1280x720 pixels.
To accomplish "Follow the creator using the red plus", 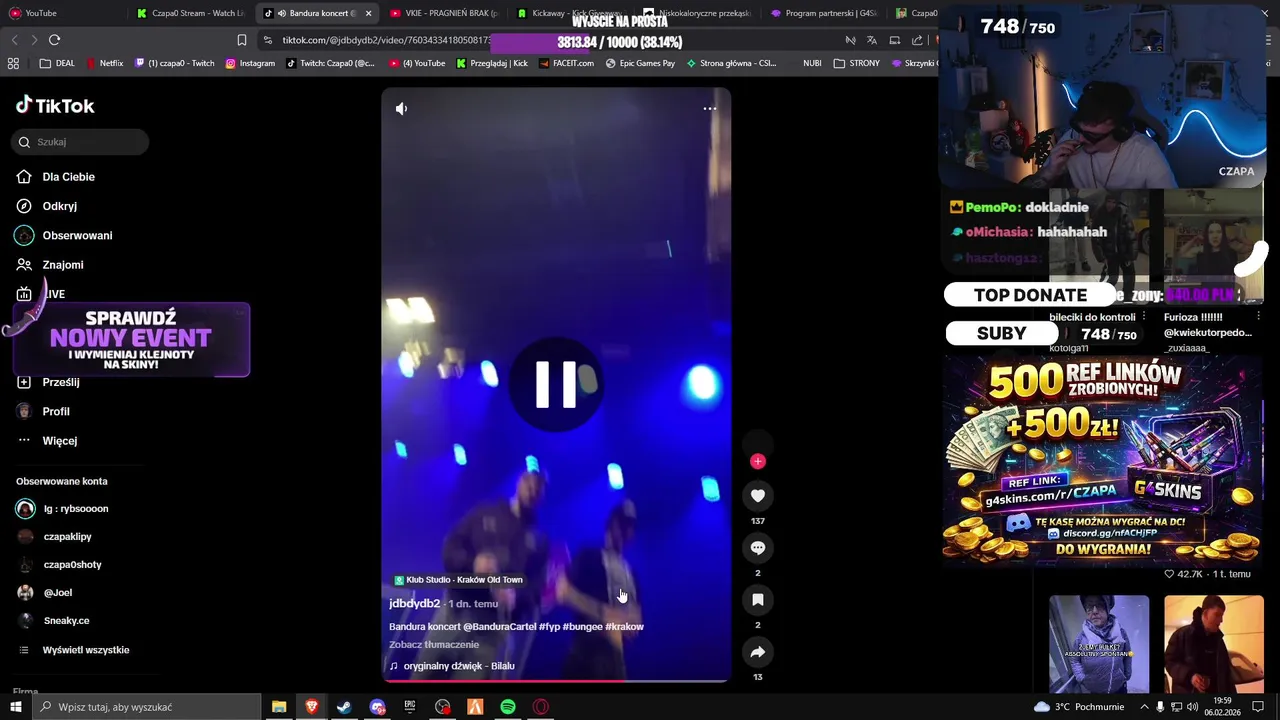I will click(x=757, y=461).
